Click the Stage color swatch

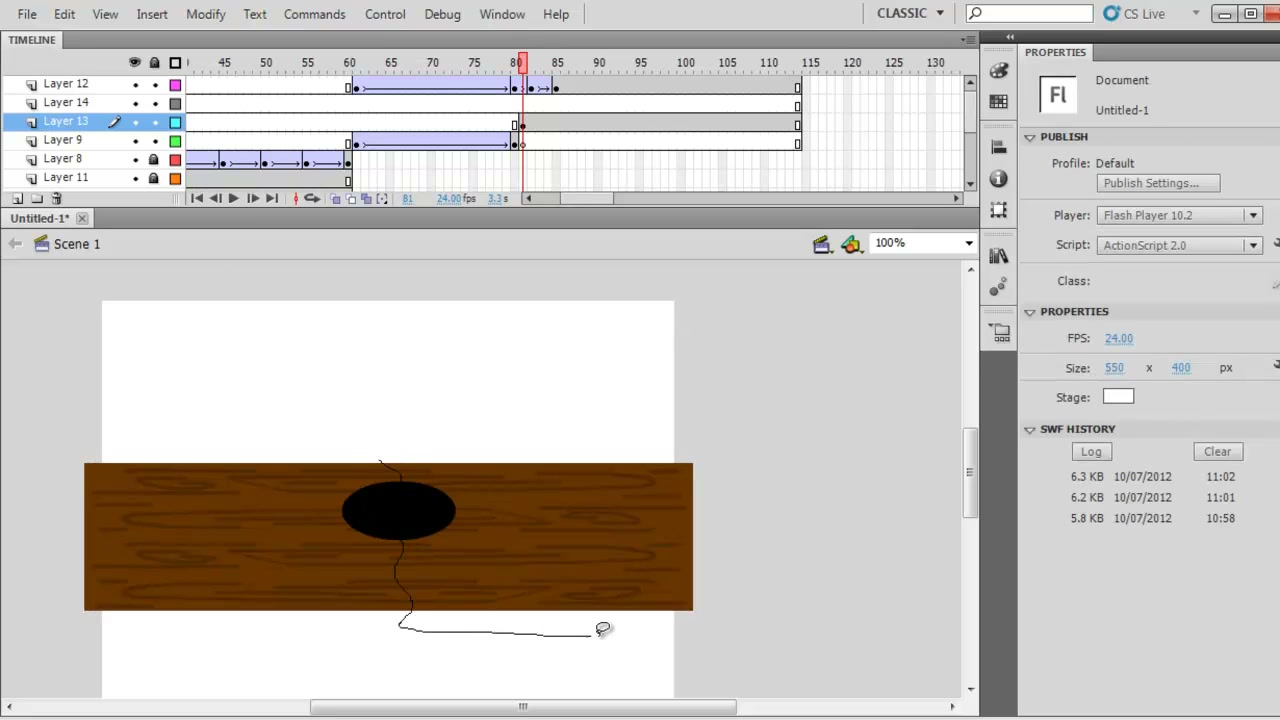(1118, 397)
